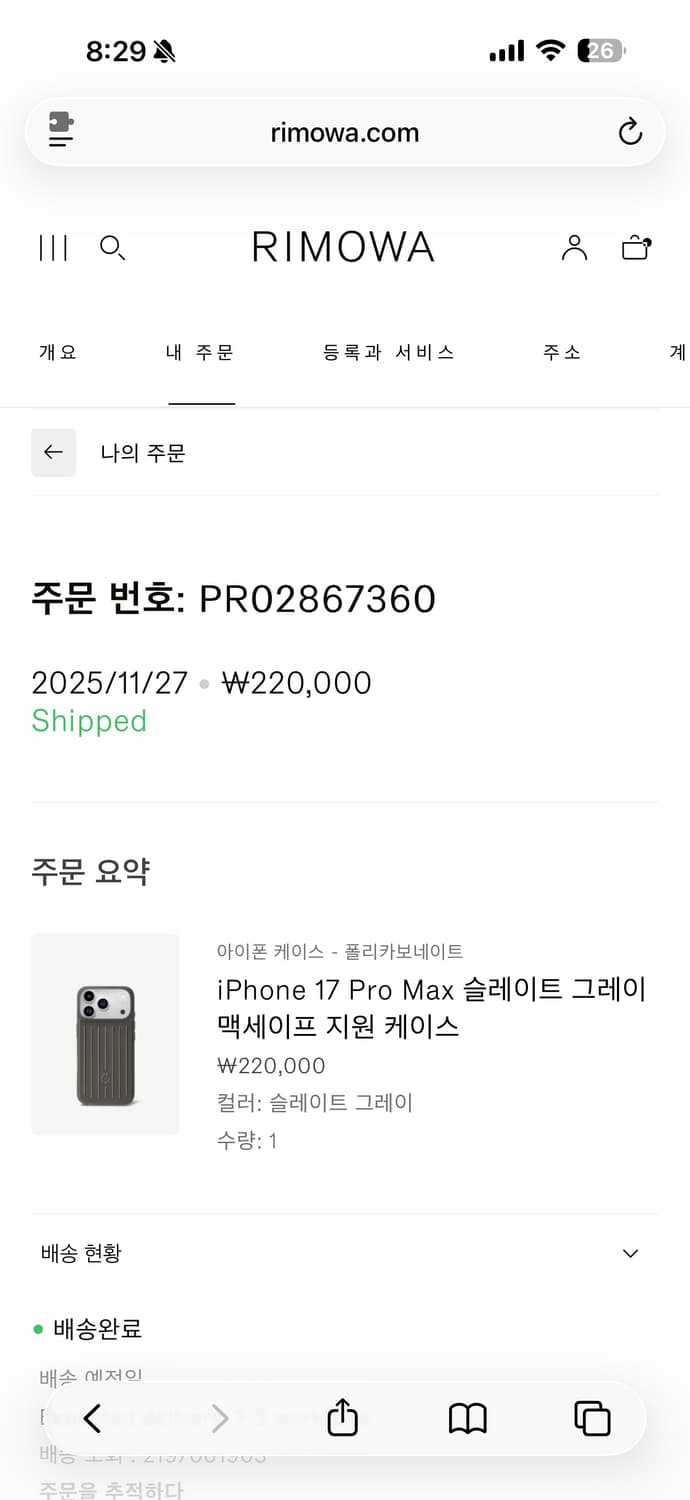Tap the iPhone case product thumbnail
The height and width of the screenshot is (1500, 690).
[x=105, y=1035]
